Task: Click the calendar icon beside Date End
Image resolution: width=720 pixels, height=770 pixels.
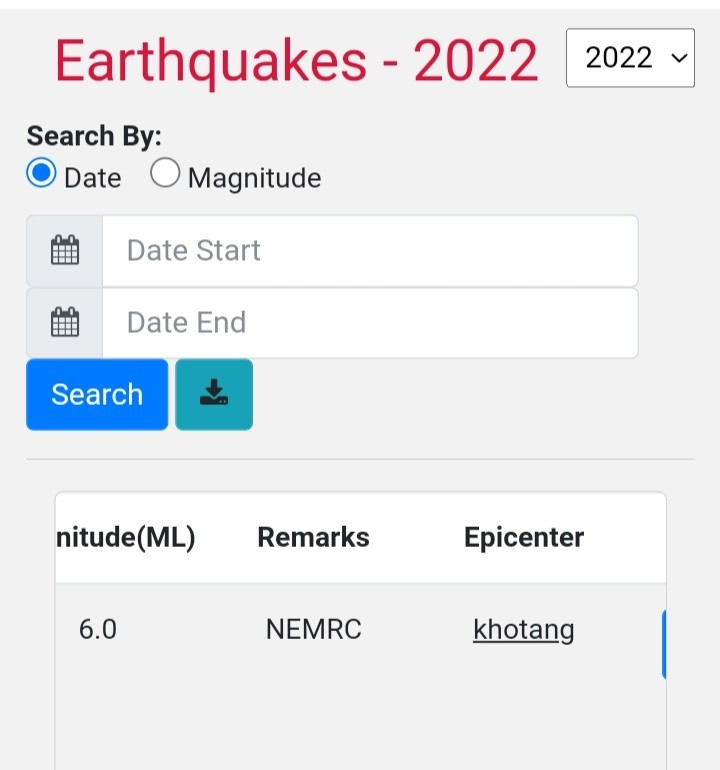Action: 65,322
